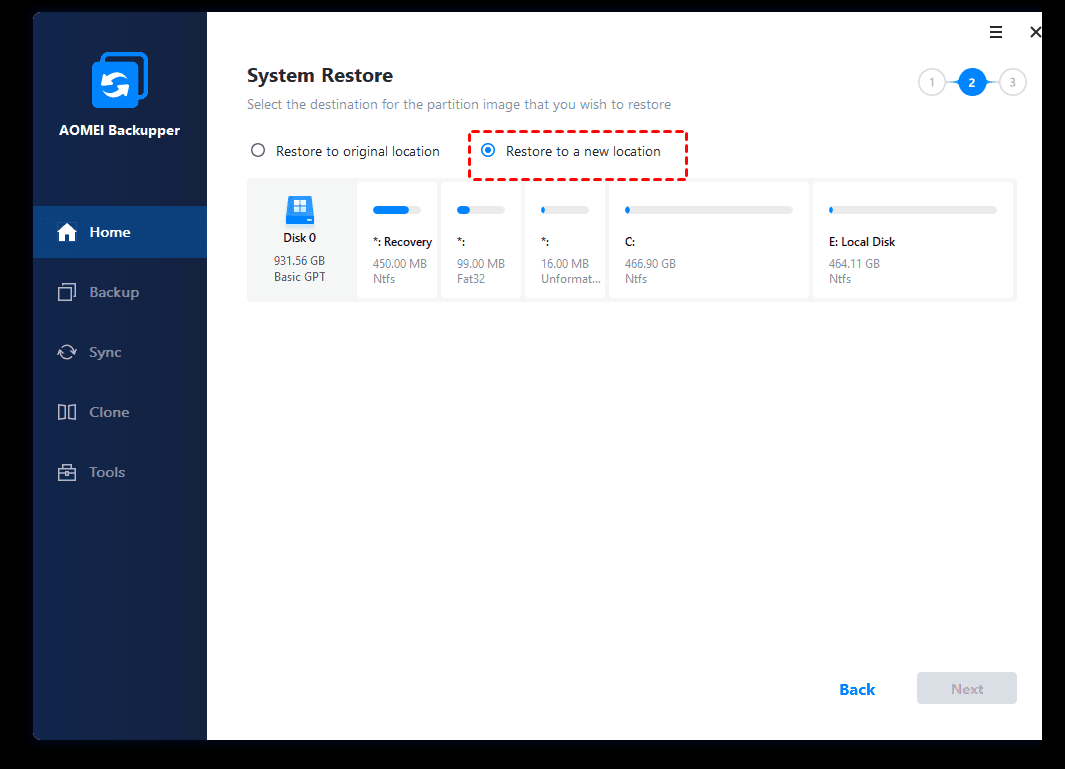Screen dimensions: 1065x769
Task: Click the 466.90 GB size text
Action: [x=650, y=264]
